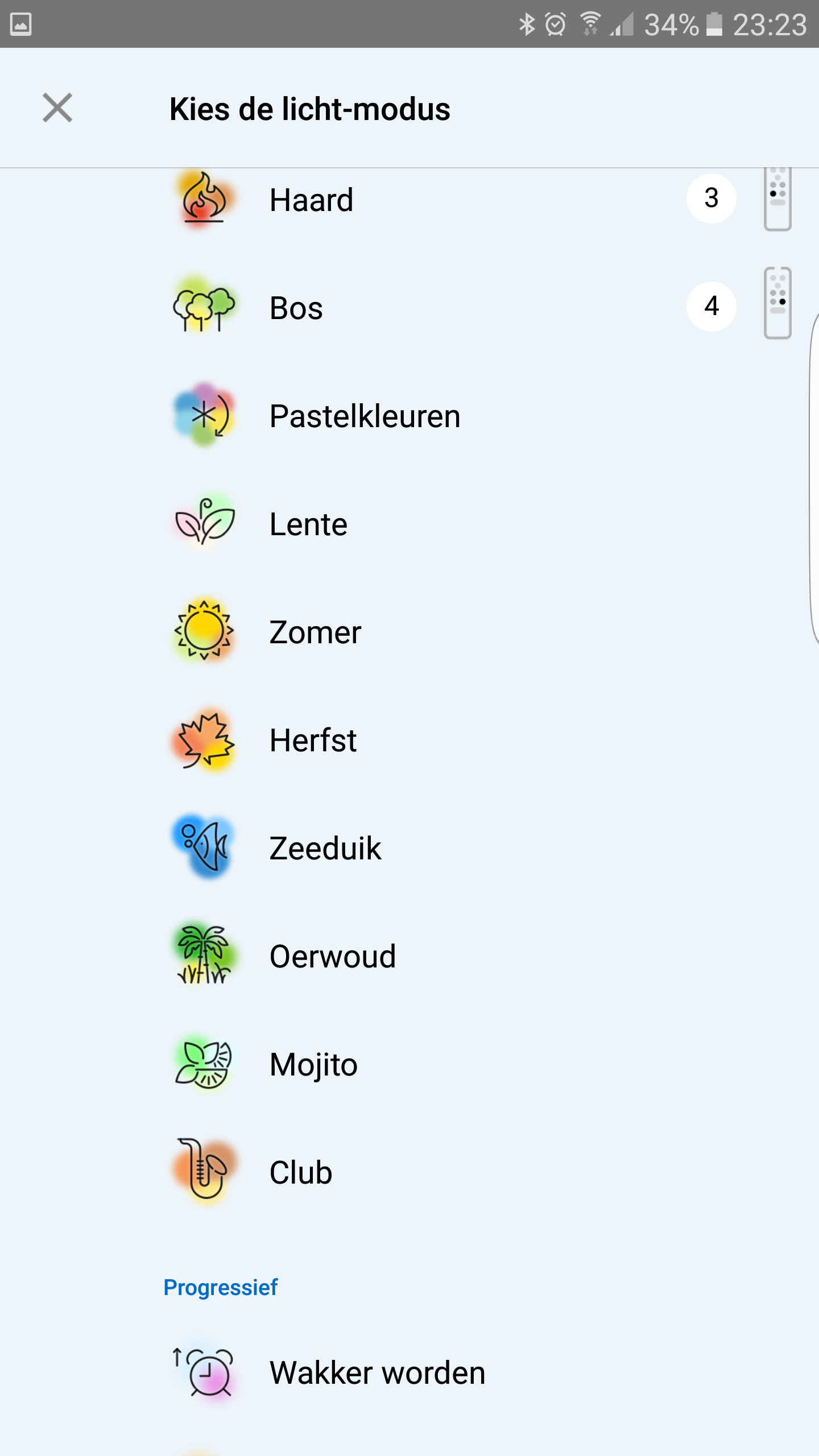This screenshot has width=819, height=1456.
Task: Select the Pastelkleuren light mode
Action: tap(365, 416)
